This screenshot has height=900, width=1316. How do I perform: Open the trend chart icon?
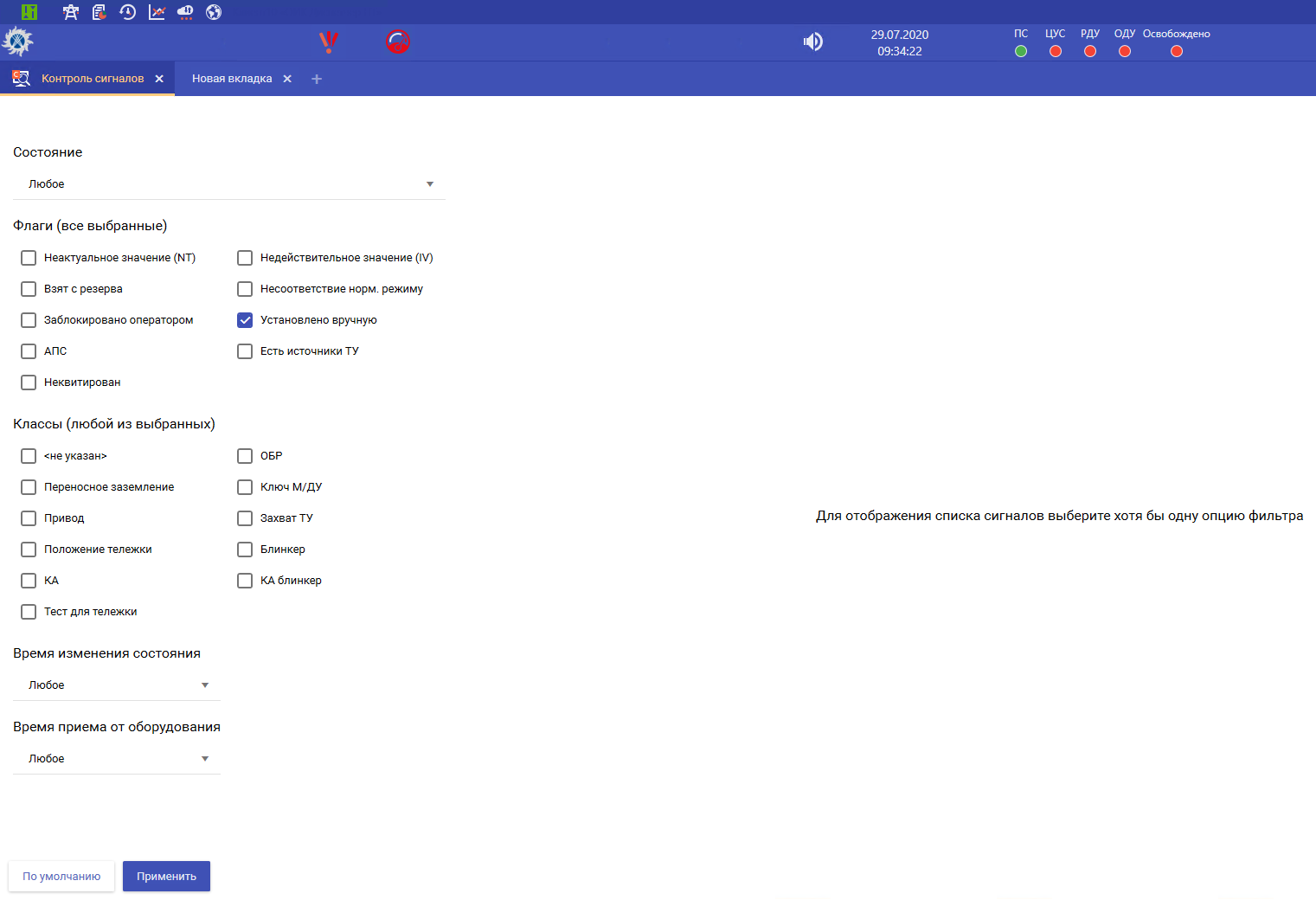157,12
